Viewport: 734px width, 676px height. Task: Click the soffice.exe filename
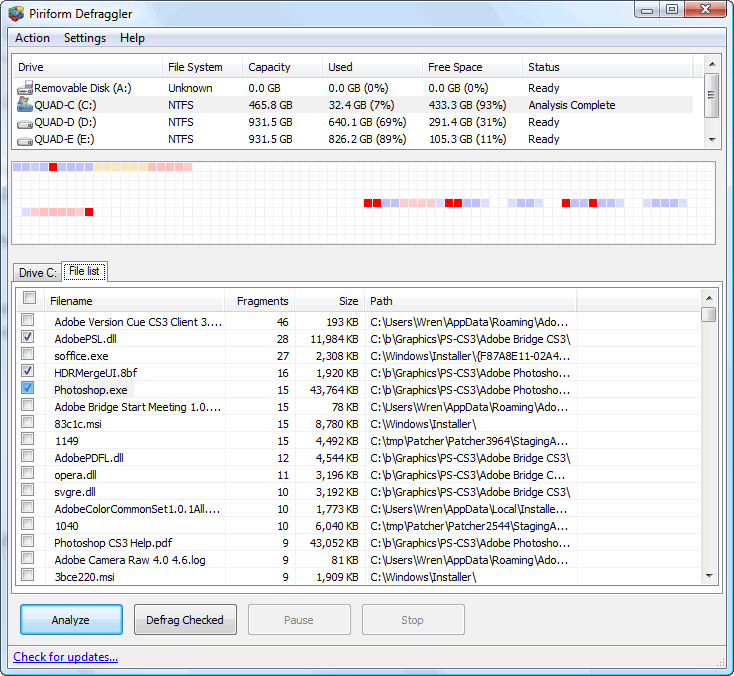pyautogui.click(x=81, y=356)
